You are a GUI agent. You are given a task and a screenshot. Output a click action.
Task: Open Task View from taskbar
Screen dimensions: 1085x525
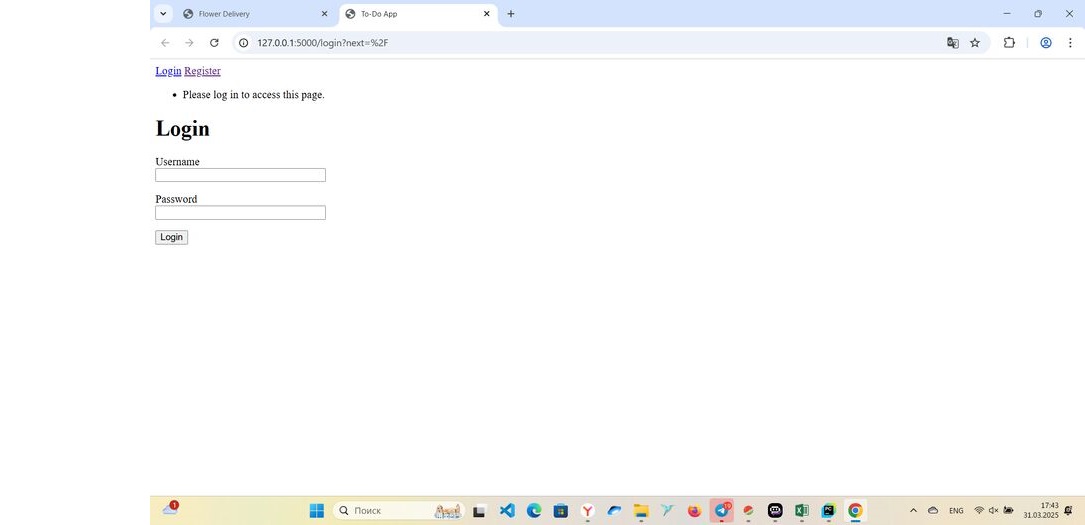(x=479, y=511)
